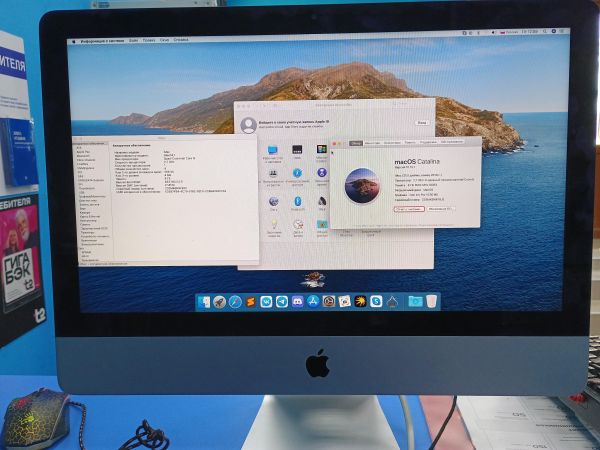Open Spotlight search in menu bar
Viewport: 600px width, 450px height.
(545, 32)
